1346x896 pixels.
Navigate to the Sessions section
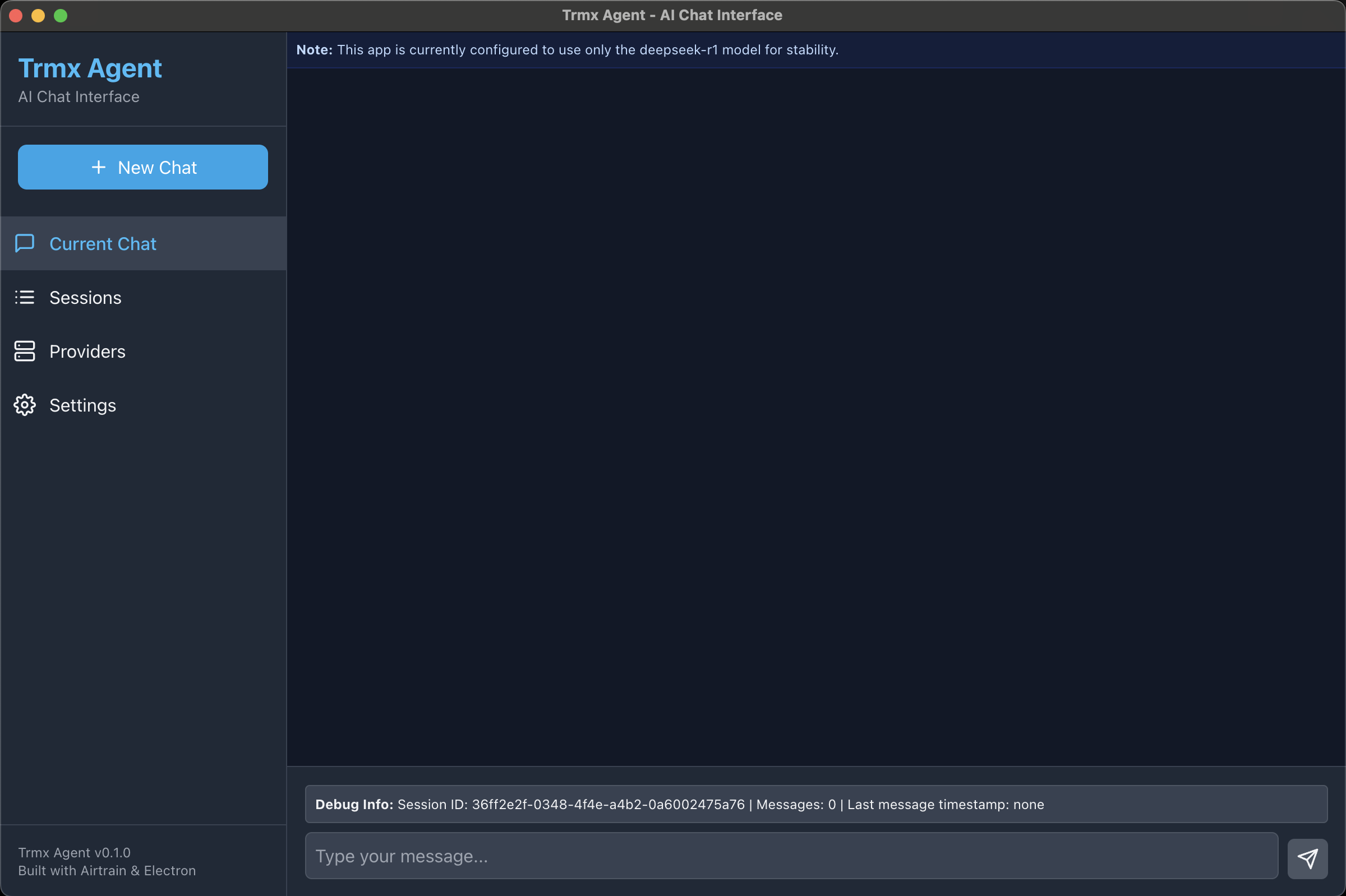pos(85,297)
